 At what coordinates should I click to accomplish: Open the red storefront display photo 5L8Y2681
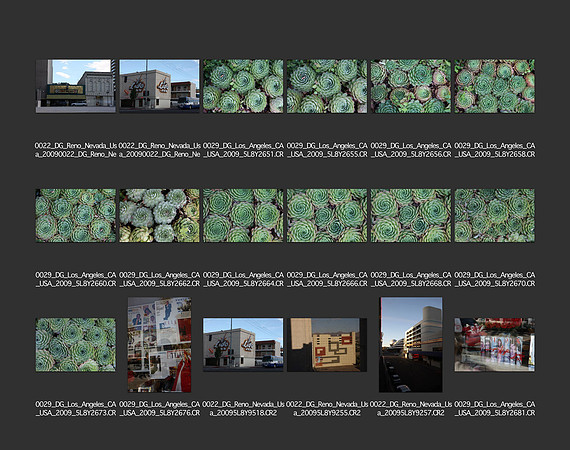click(494, 345)
